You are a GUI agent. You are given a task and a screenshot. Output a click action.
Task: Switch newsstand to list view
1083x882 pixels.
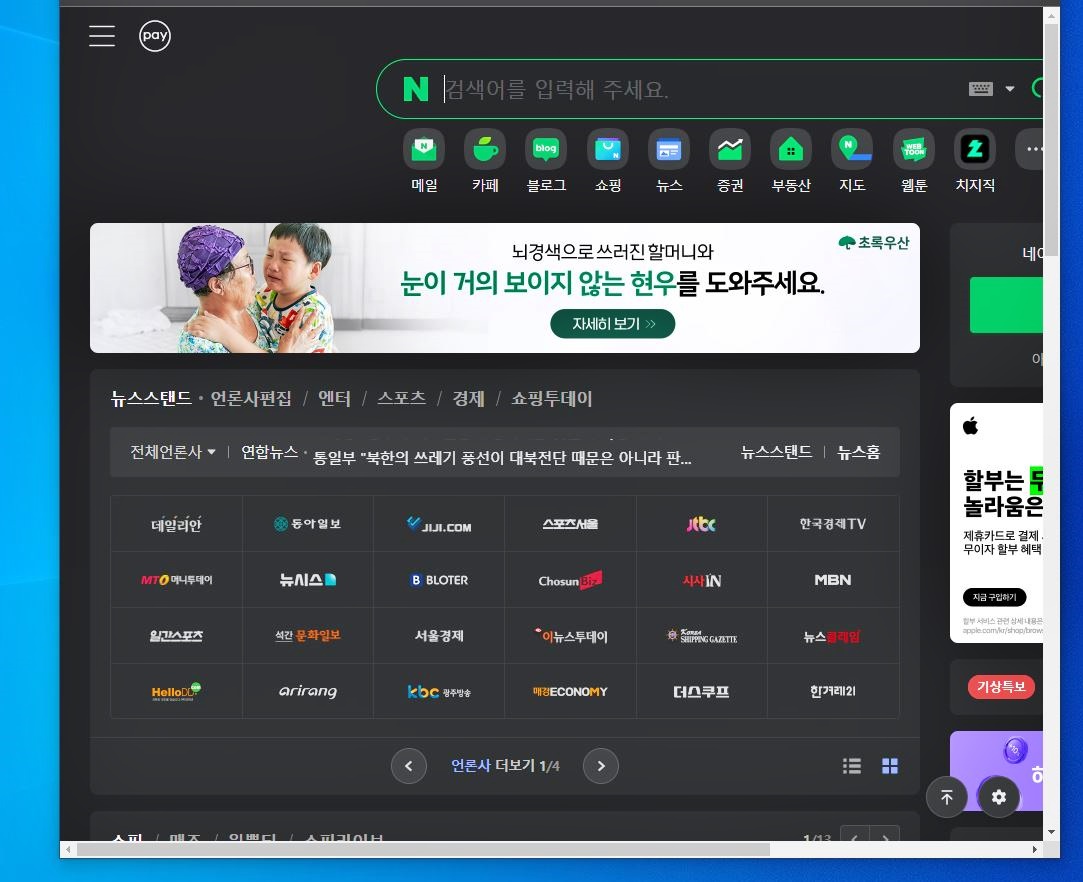852,766
